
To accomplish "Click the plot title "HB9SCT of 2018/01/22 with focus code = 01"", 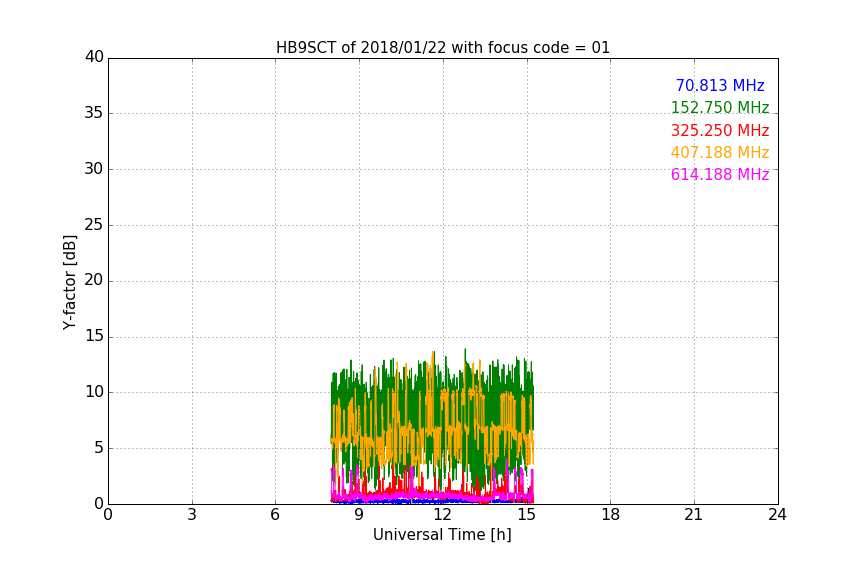I will tap(442, 48).
